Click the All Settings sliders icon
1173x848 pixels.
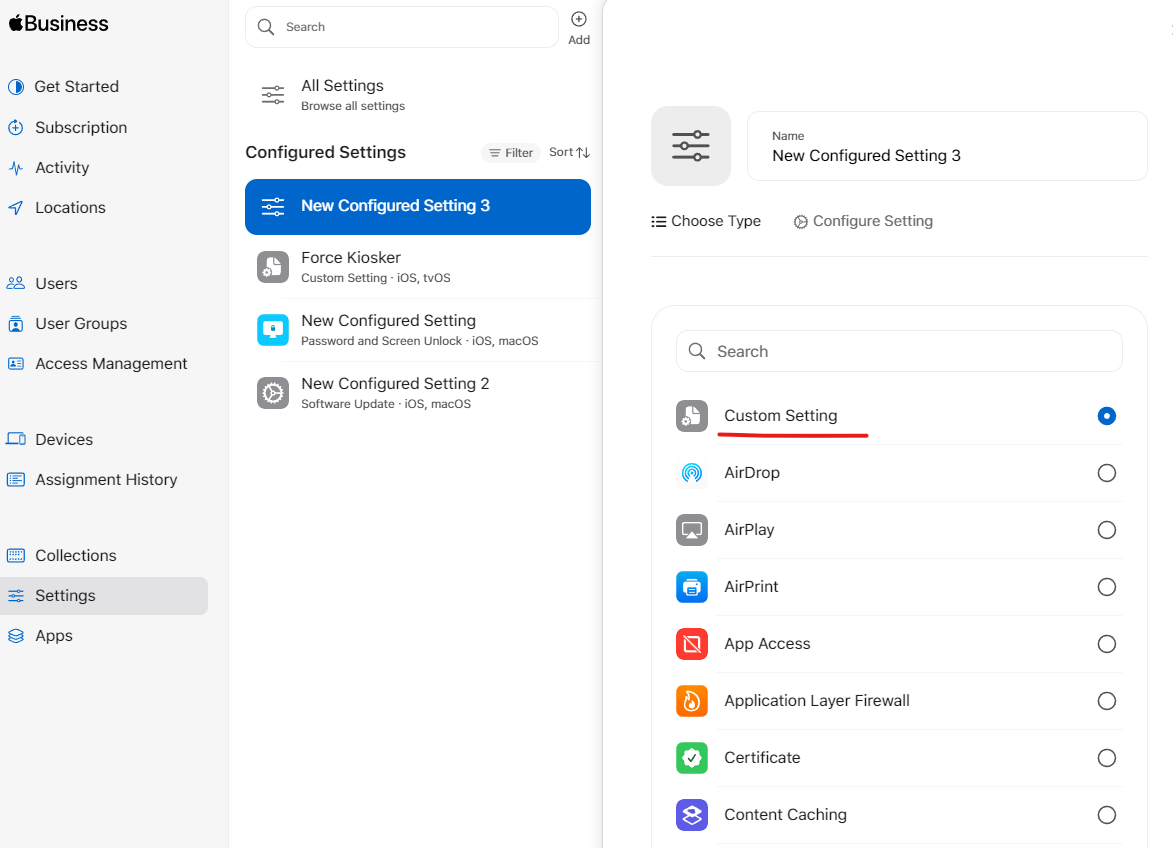point(273,95)
